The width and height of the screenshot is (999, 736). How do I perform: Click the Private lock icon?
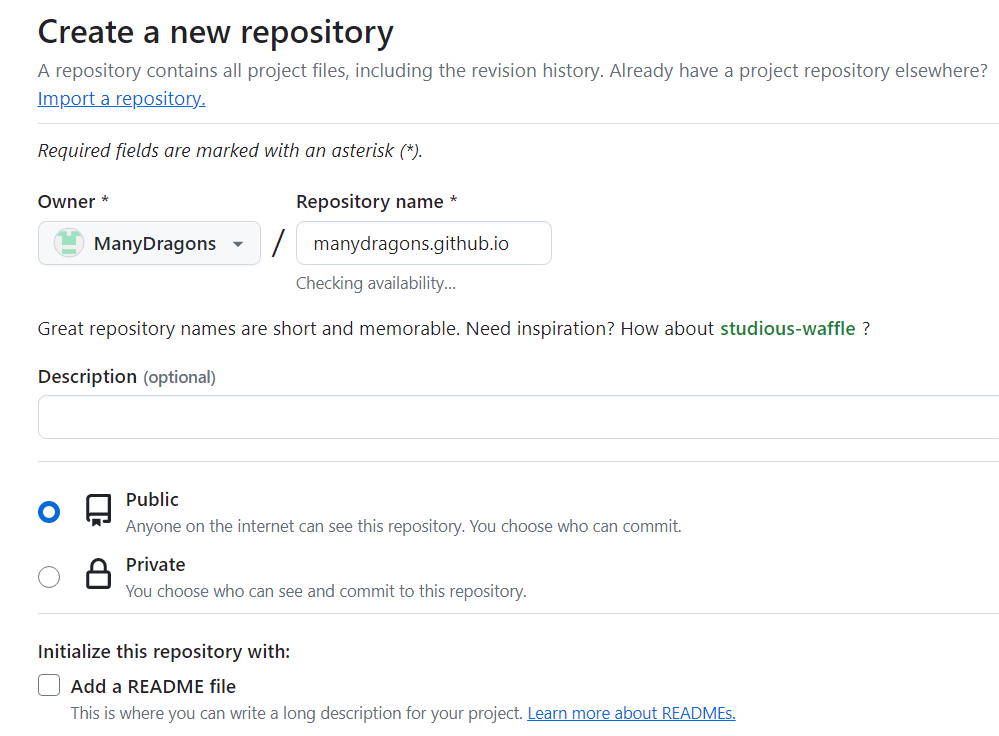tap(98, 575)
